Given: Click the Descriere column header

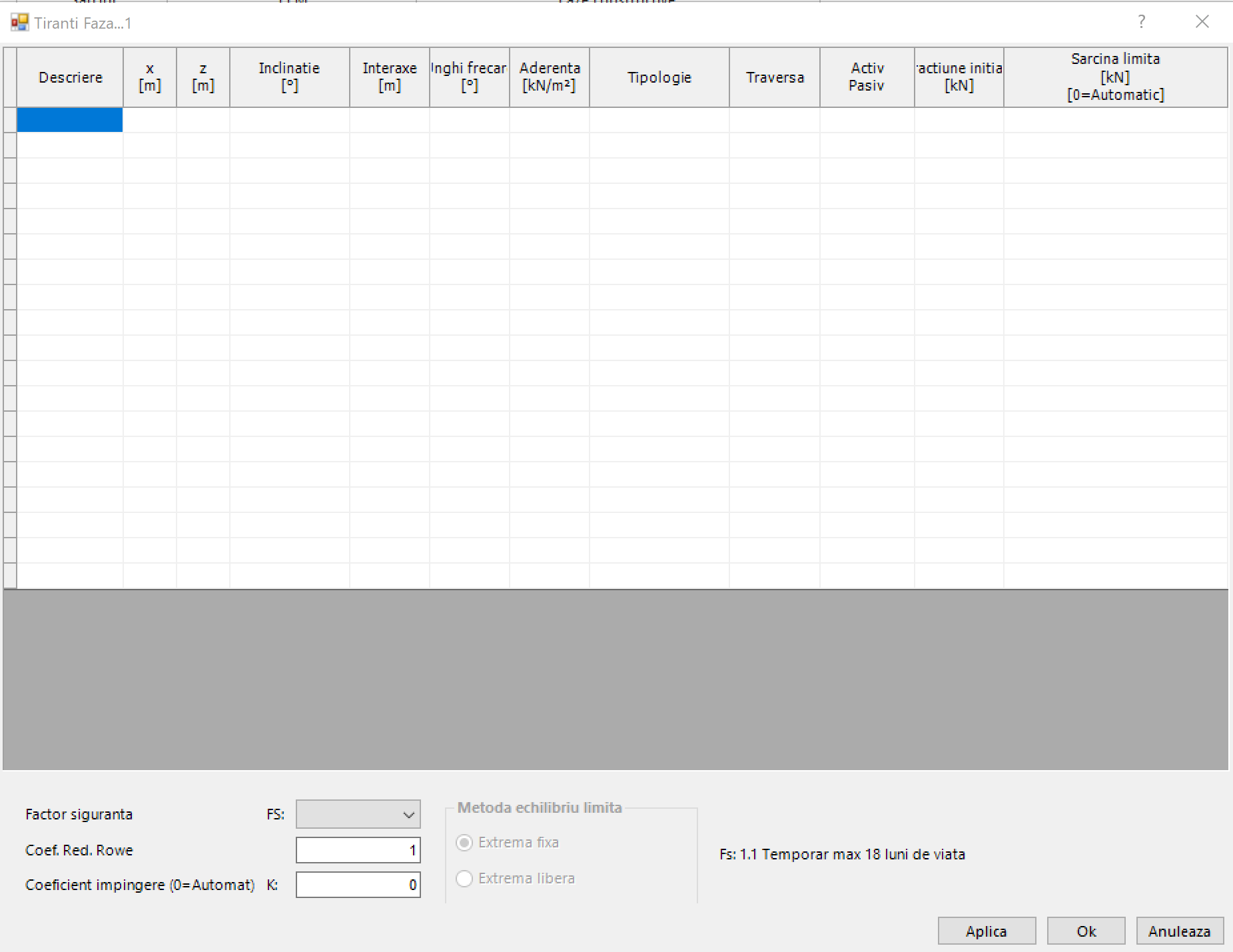Looking at the screenshot, I should click(70, 77).
